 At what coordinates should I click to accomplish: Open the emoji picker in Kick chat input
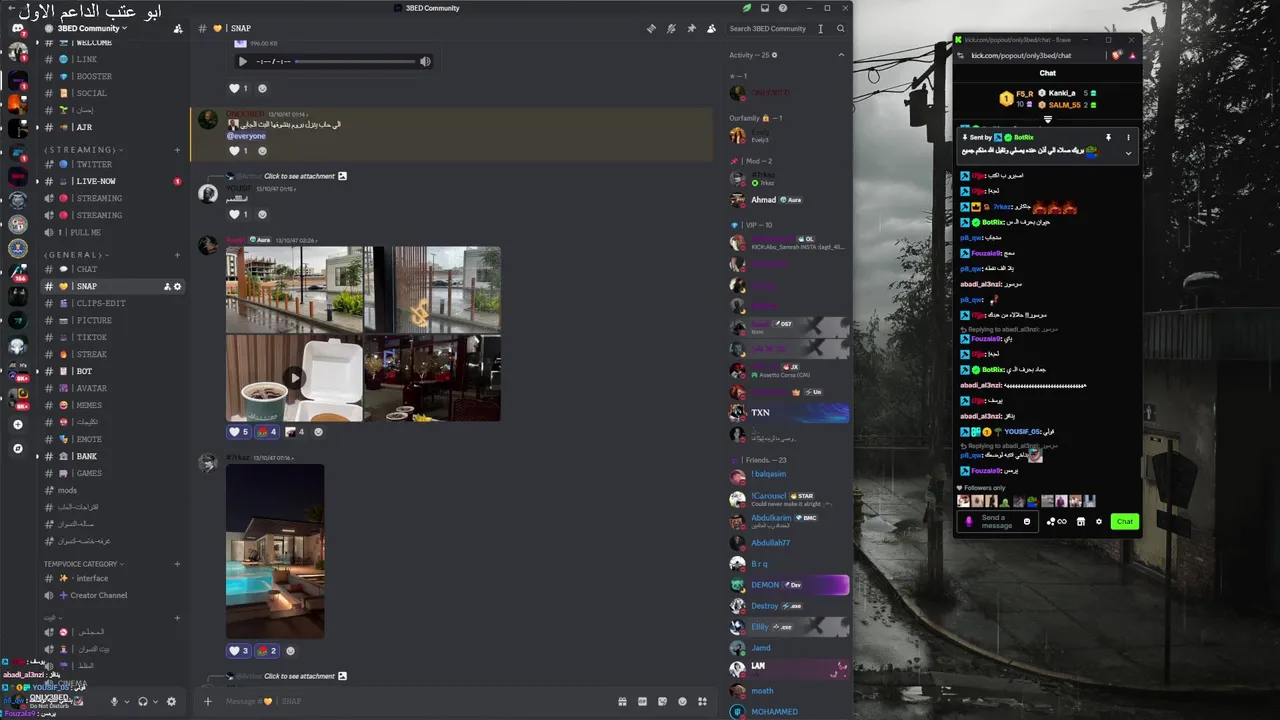(x=1027, y=521)
